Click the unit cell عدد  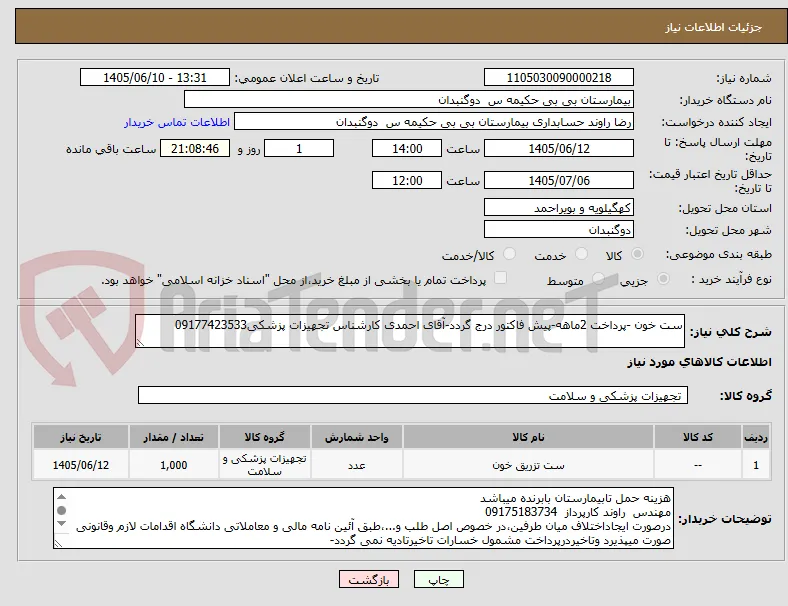[356, 465]
